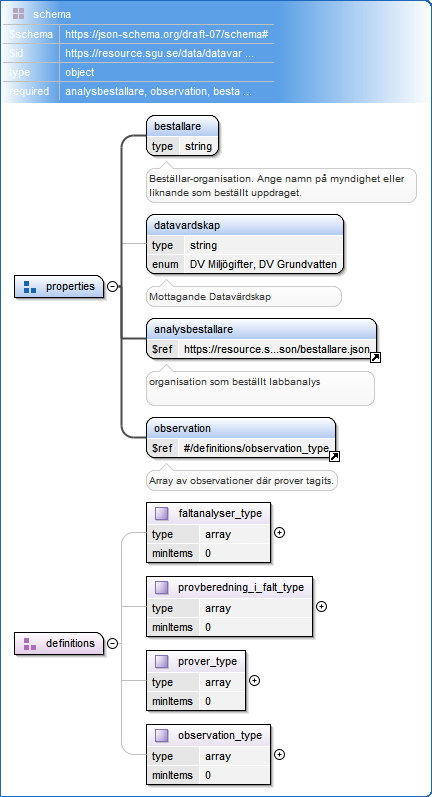Follow the observation $ref link arrow icon
432x797 pixels.
(x=334, y=457)
